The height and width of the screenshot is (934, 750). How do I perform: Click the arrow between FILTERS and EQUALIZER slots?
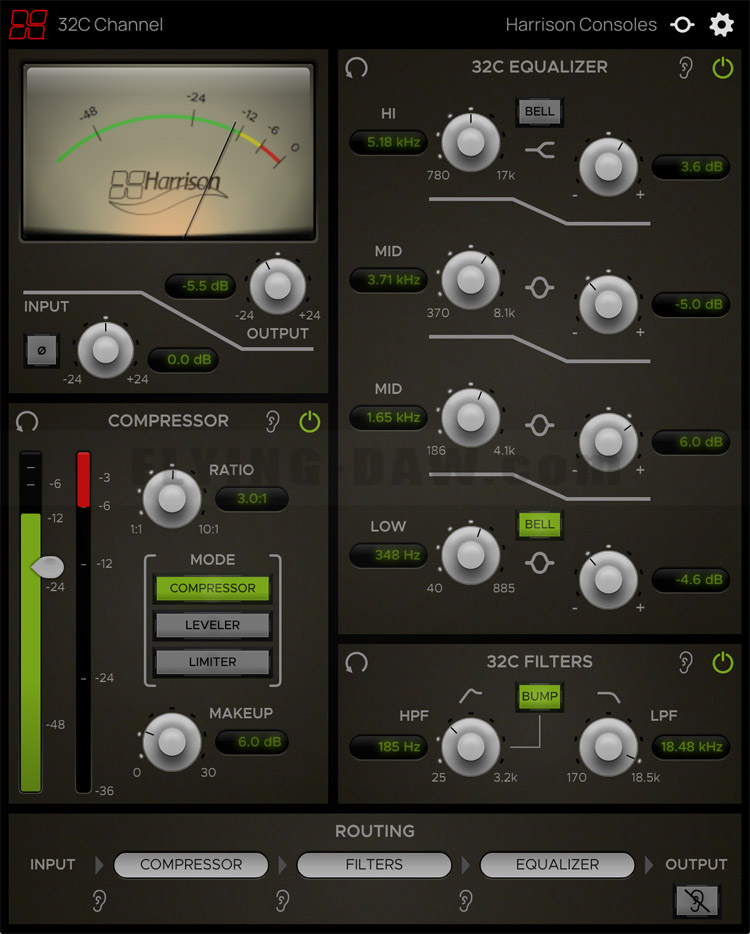(465, 864)
